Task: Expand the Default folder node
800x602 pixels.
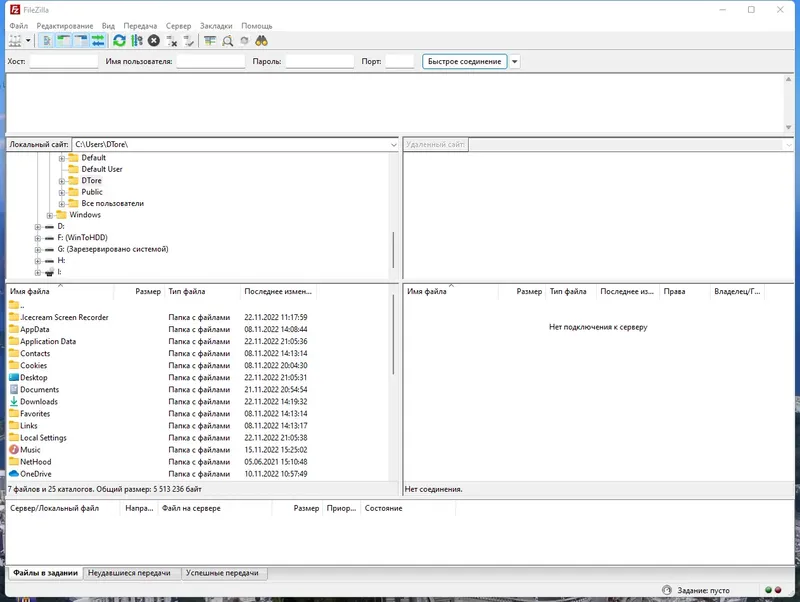Action: pos(62,158)
